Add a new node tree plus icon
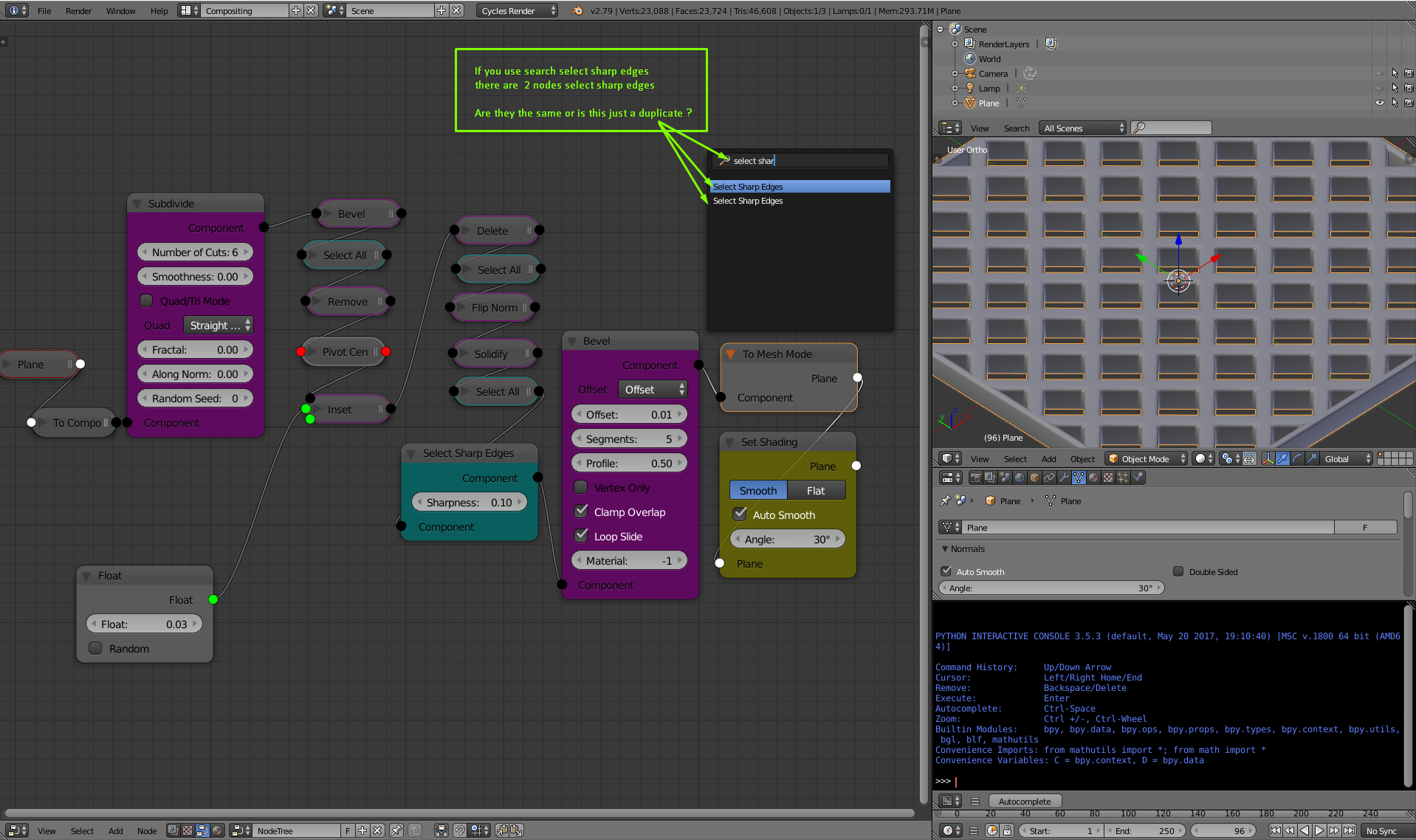Screen dimensions: 1416x840 click(x=362, y=830)
